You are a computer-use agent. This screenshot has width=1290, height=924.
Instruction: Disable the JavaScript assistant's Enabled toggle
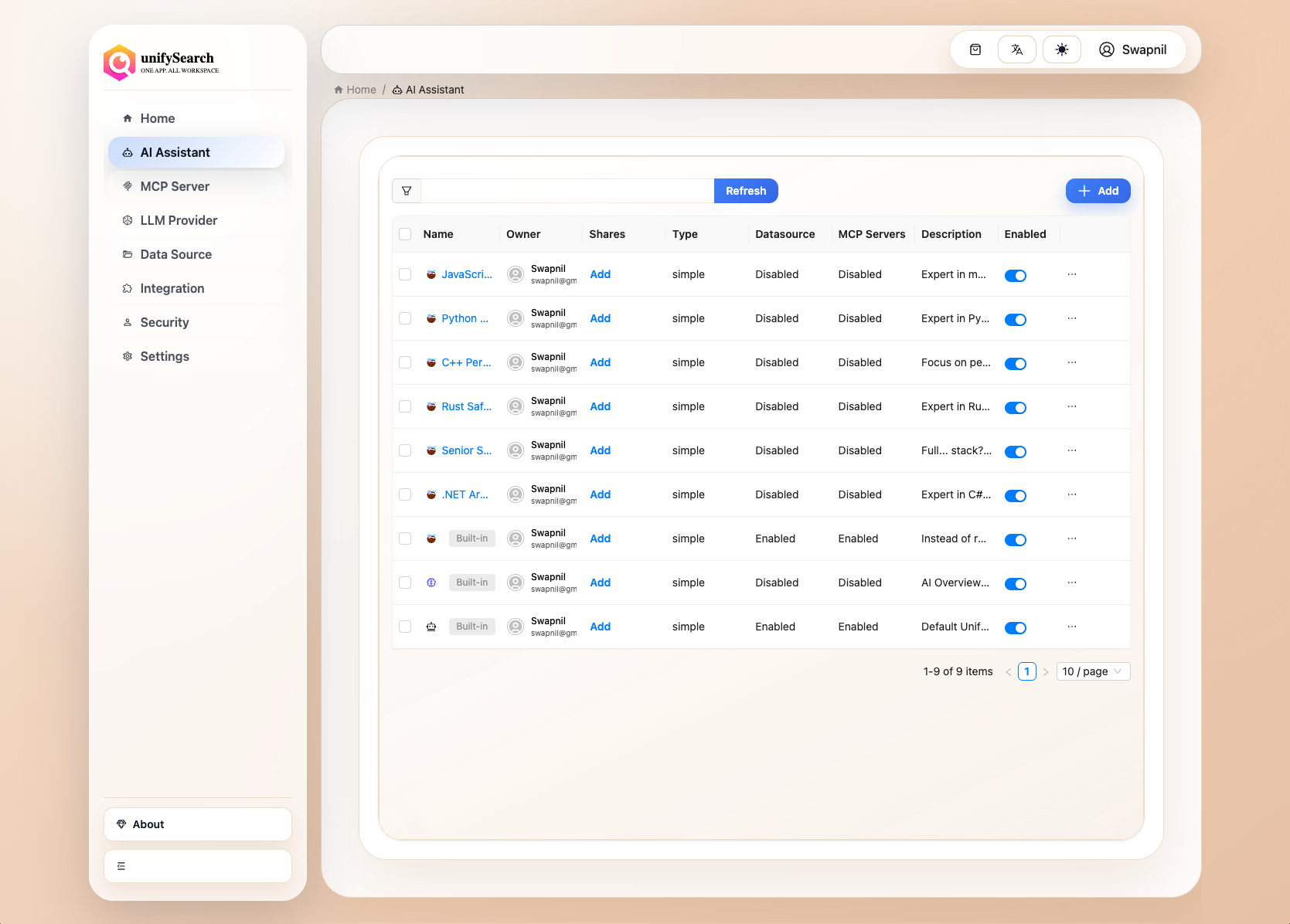tap(1016, 275)
